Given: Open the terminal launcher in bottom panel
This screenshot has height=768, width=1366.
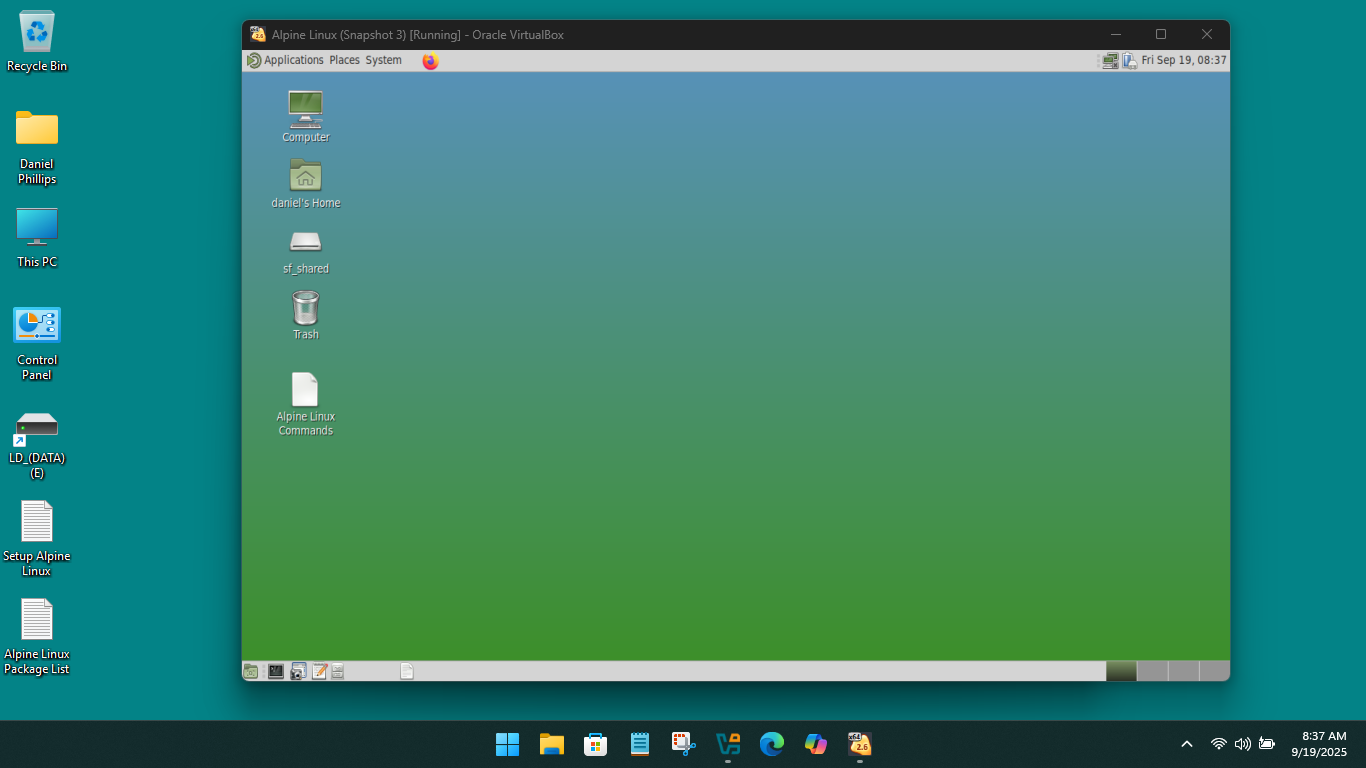Looking at the screenshot, I should pyautogui.click(x=276, y=671).
